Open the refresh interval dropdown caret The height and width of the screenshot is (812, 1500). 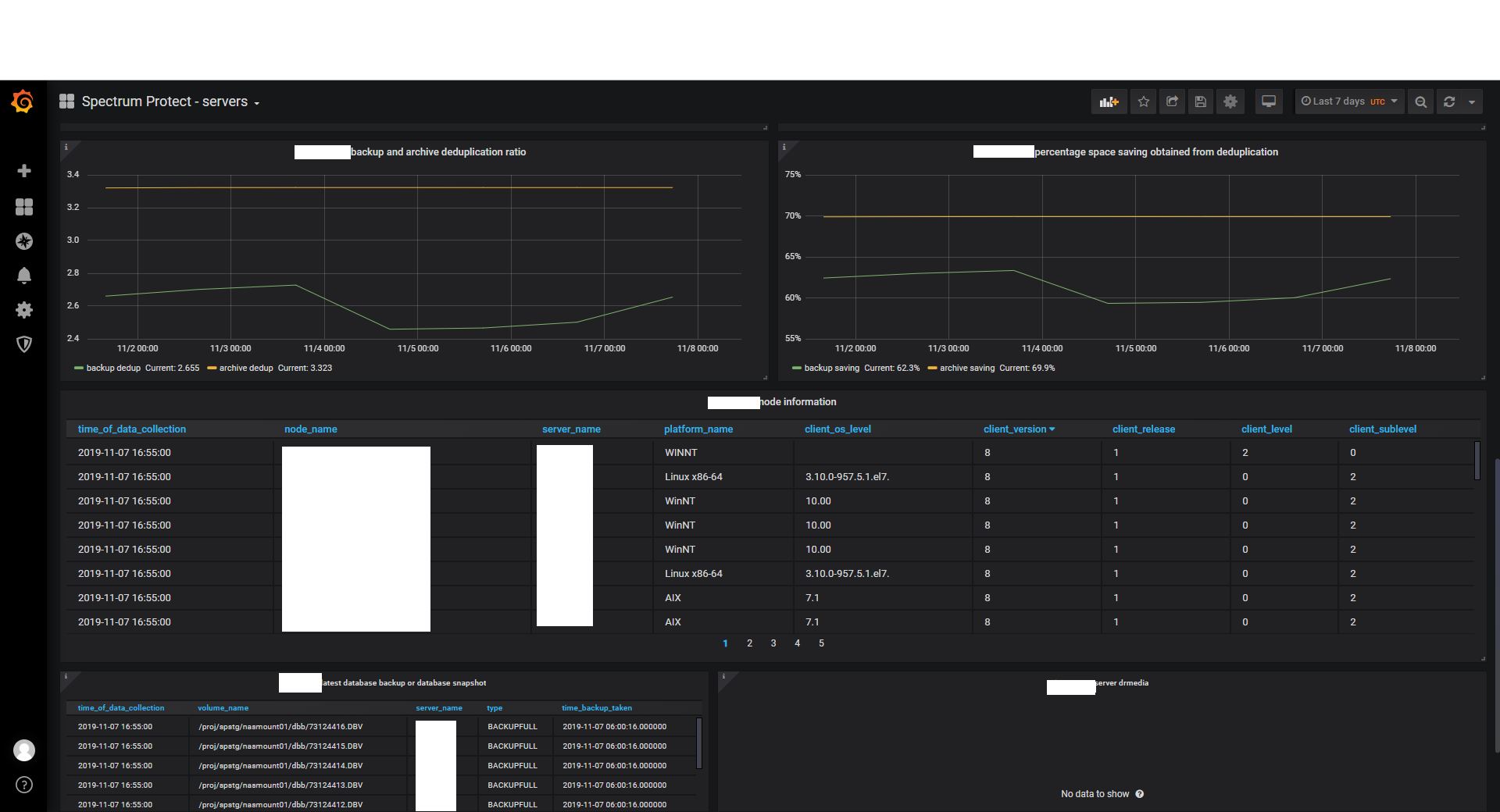1472,101
